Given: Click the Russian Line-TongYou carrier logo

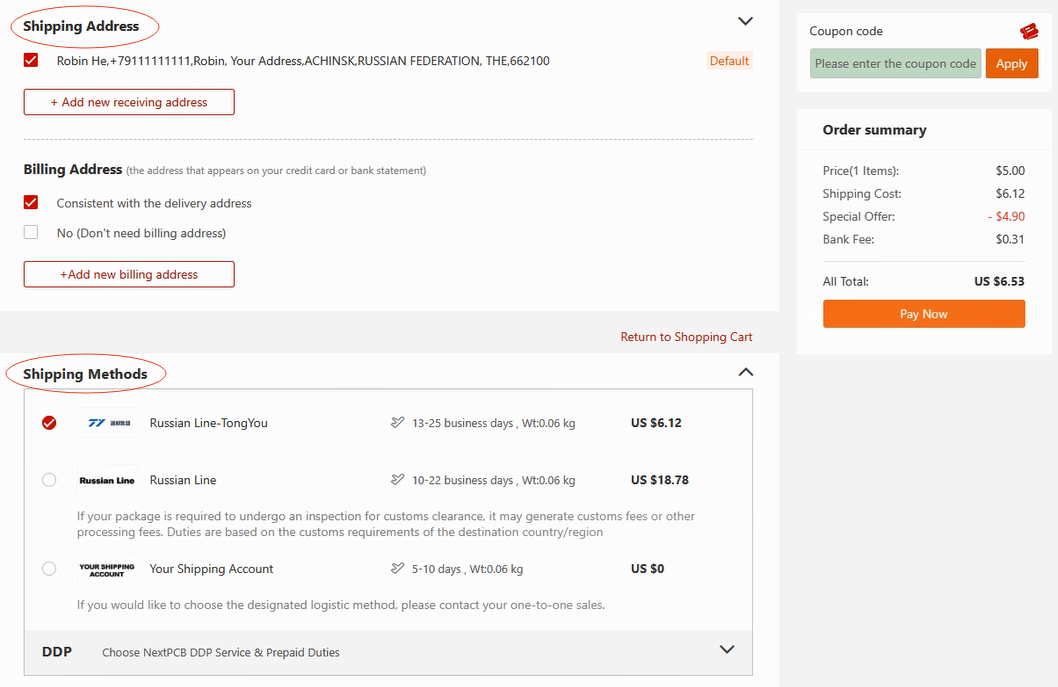Looking at the screenshot, I should [x=107, y=423].
